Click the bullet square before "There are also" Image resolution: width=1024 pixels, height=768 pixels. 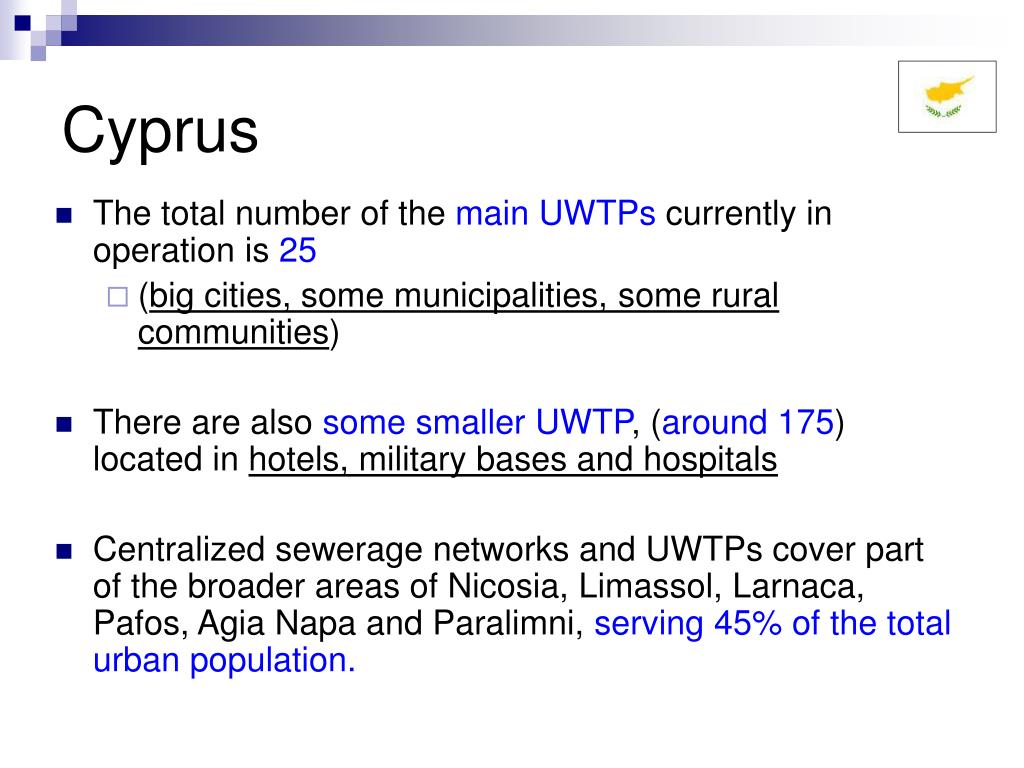click(64, 425)
